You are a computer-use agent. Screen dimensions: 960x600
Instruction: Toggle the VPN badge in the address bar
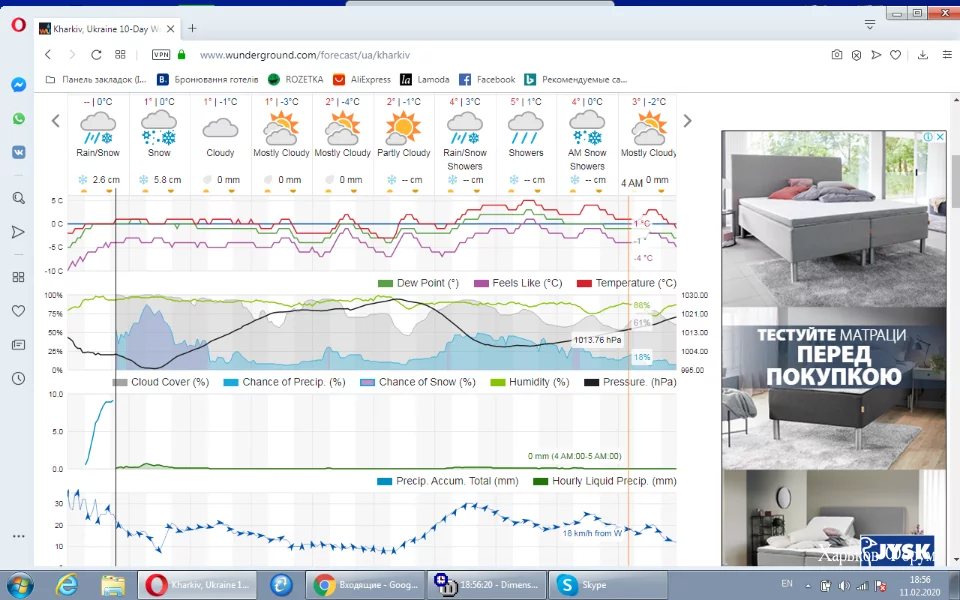[160, 55]
